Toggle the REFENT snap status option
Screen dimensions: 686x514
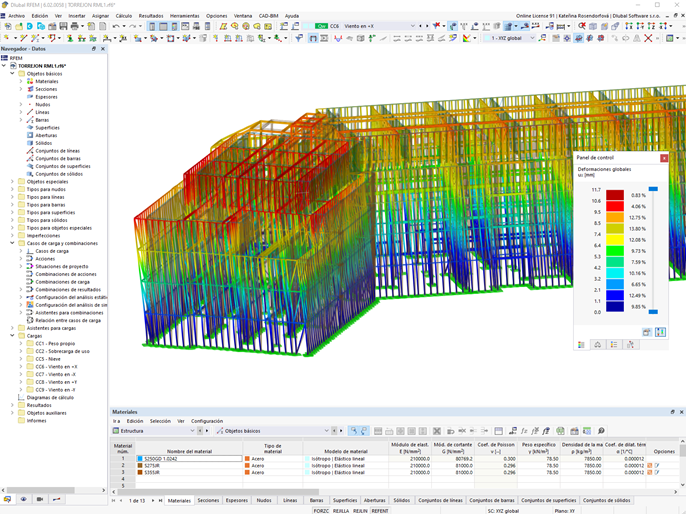click(x=380, y=510)
